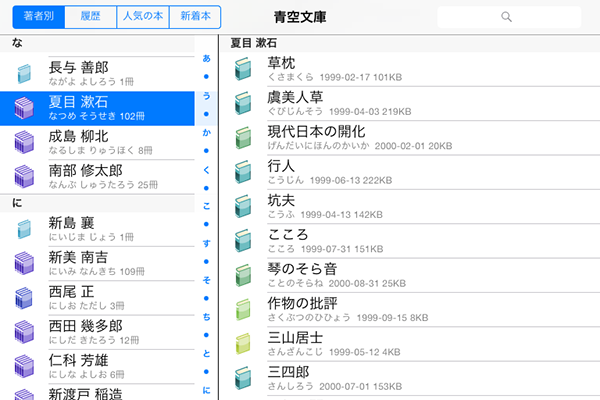Select author 西尾 正

(97, 298)
